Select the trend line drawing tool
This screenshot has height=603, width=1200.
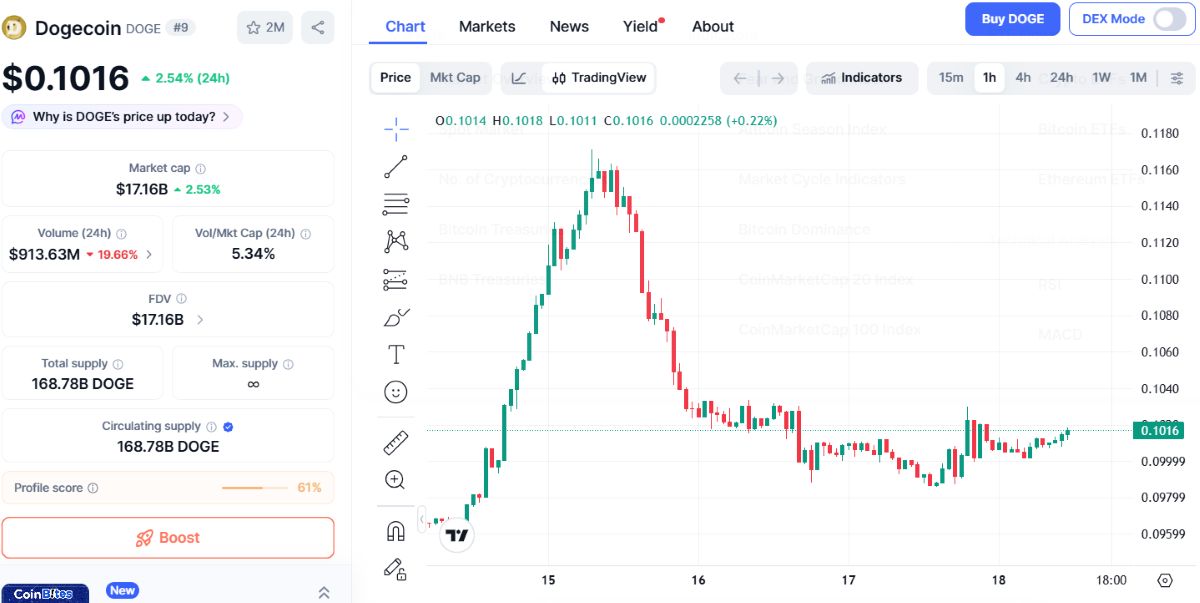click(x=396, y=166)
